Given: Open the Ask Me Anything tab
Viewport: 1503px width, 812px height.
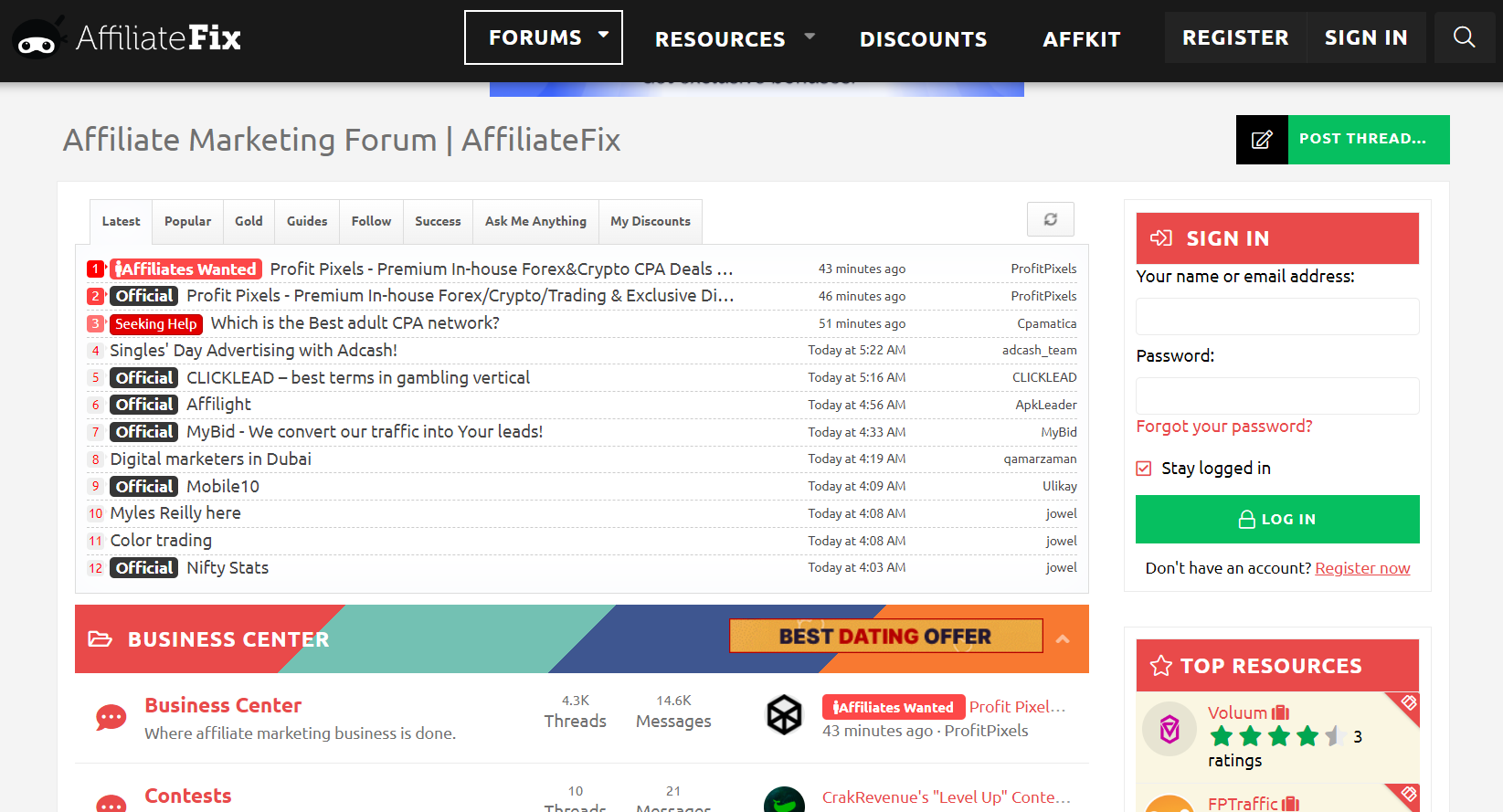Looking at the screenshot, I should click(535, 221).
